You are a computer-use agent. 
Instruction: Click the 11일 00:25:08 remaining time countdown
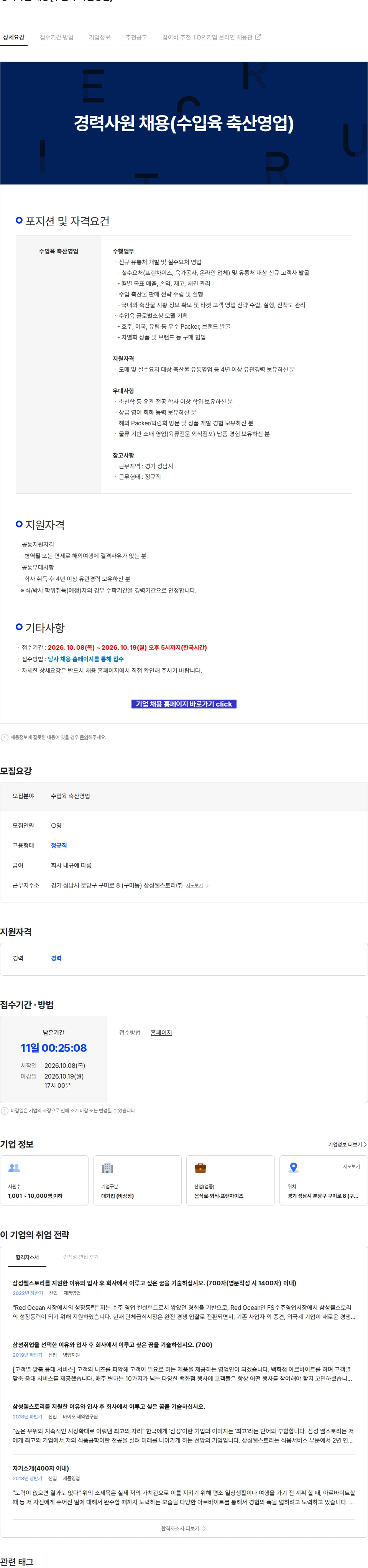click(x=54, y=1048)
